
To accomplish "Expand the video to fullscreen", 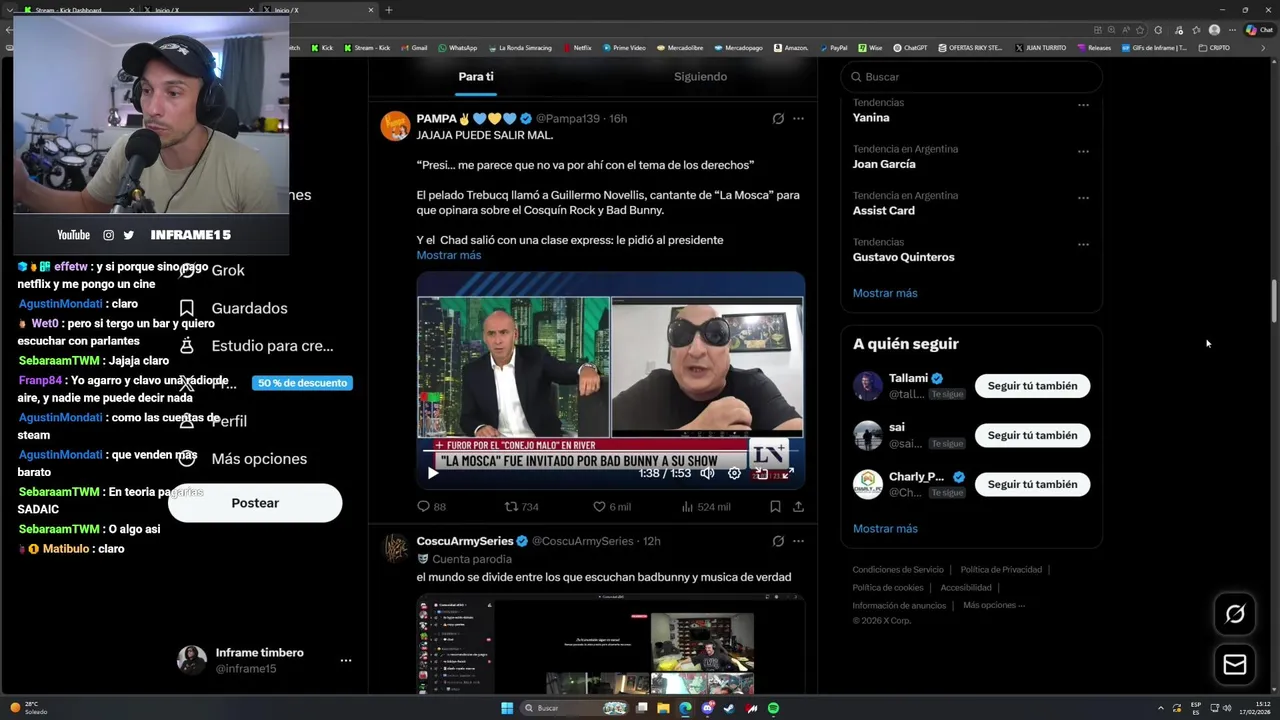I will pyautogui.click(x=788, y=473).
